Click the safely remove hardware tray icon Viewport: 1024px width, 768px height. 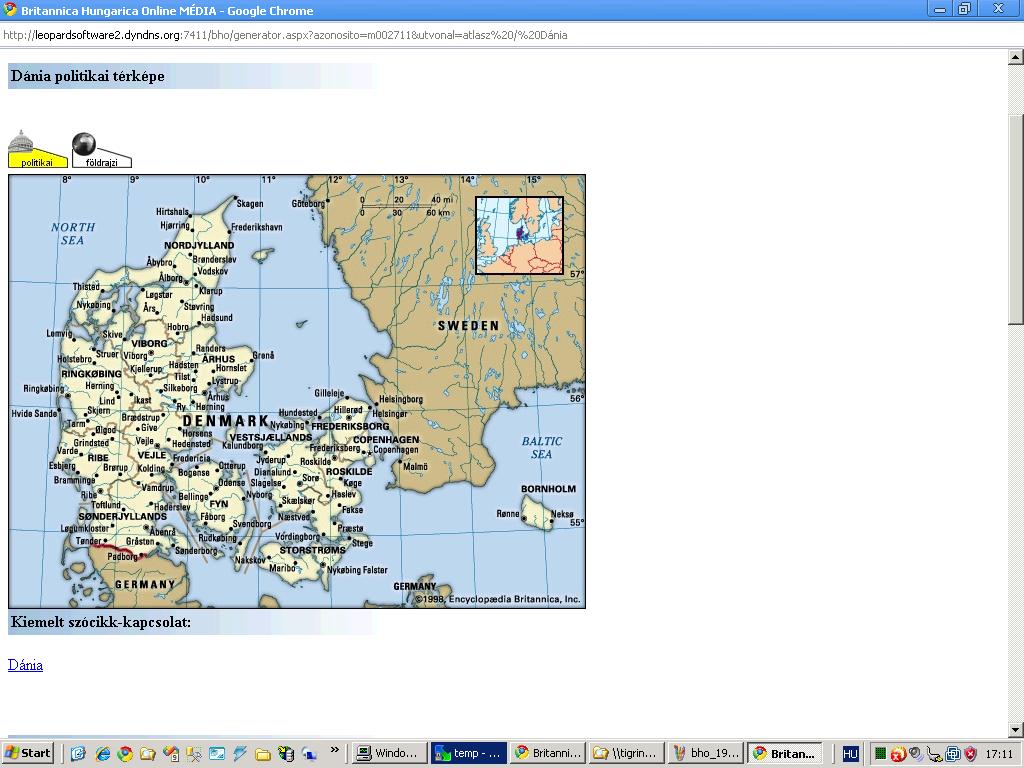(x=934, y=754)
